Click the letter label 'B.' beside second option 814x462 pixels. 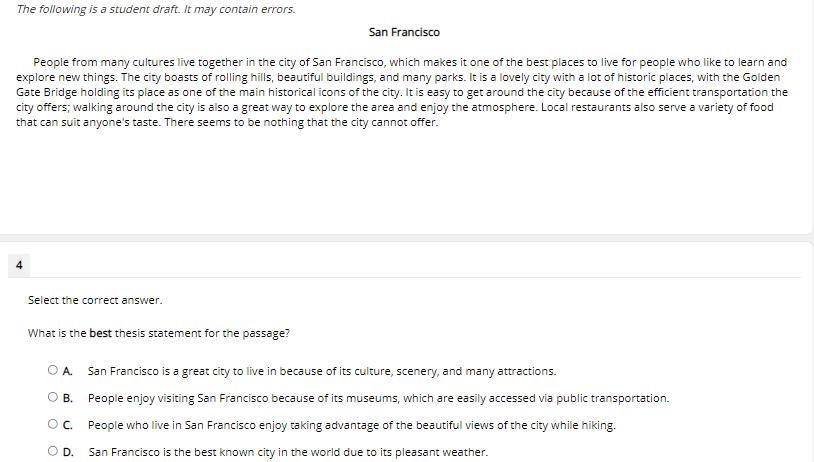[67, 398]
